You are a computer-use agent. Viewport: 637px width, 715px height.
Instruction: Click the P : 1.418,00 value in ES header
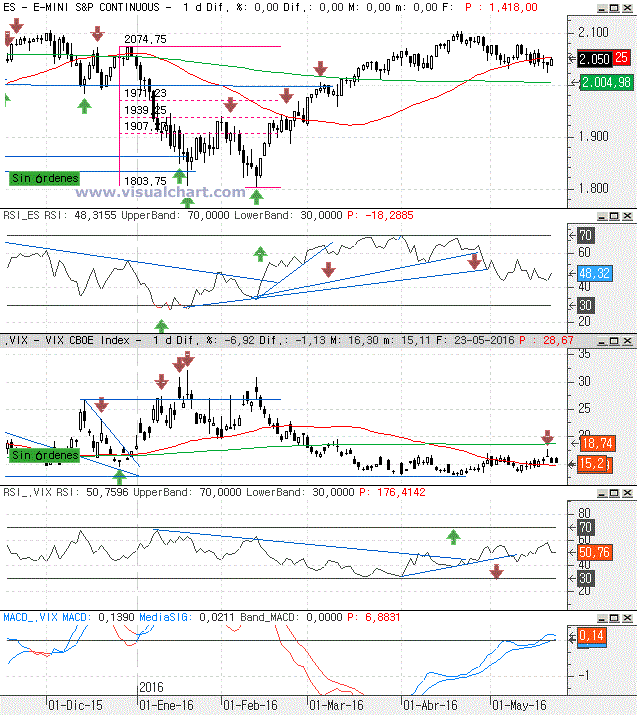coord(502,7)
